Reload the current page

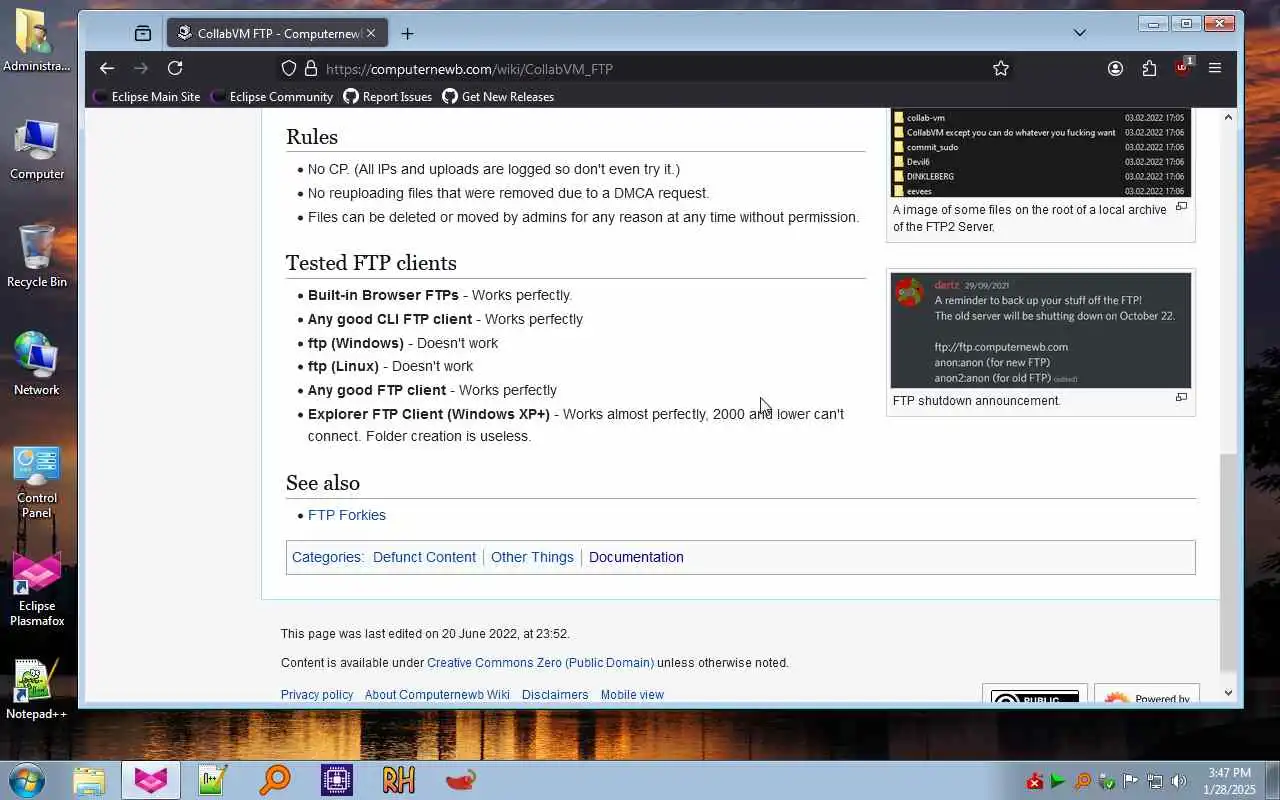coord(175,68)
